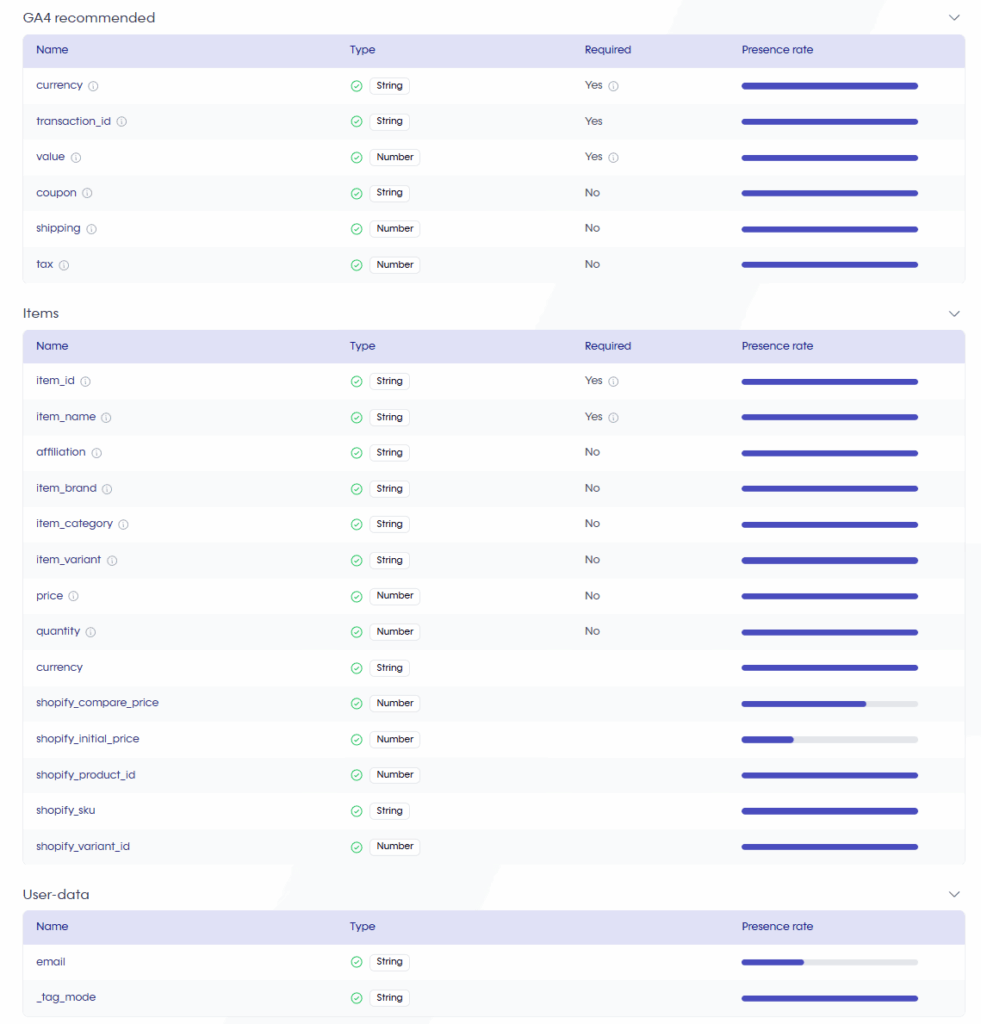Click Type column header in User-data table
Viewport: 981px width, 1024px height.
[x=362, y=927]
